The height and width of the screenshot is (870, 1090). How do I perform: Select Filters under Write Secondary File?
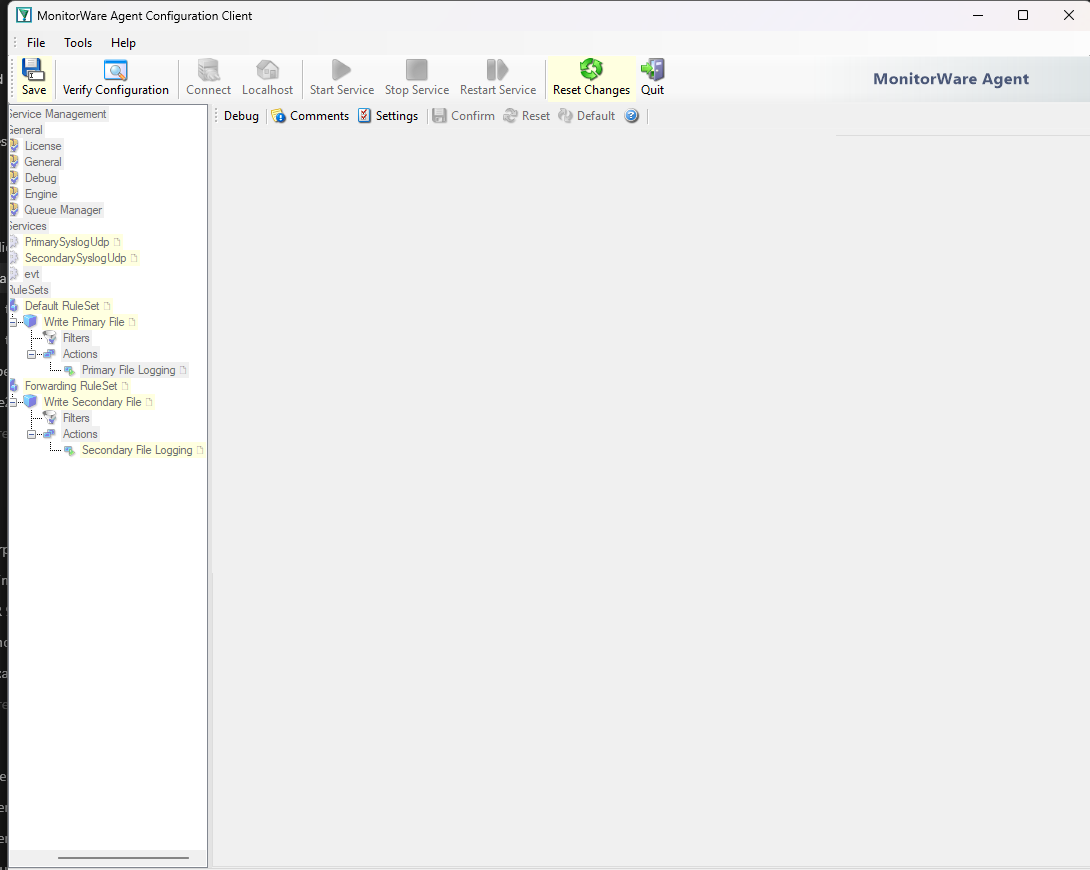76,418
